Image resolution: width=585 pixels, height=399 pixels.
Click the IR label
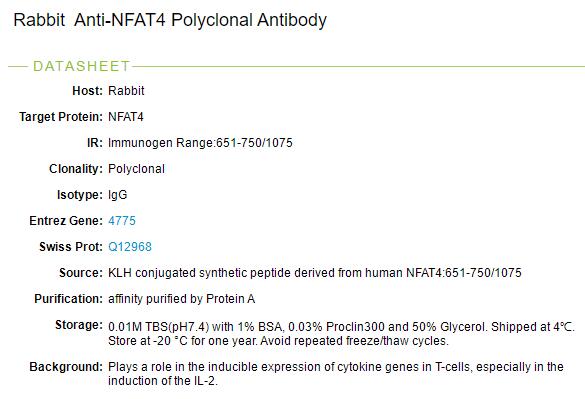coord(95,143)
